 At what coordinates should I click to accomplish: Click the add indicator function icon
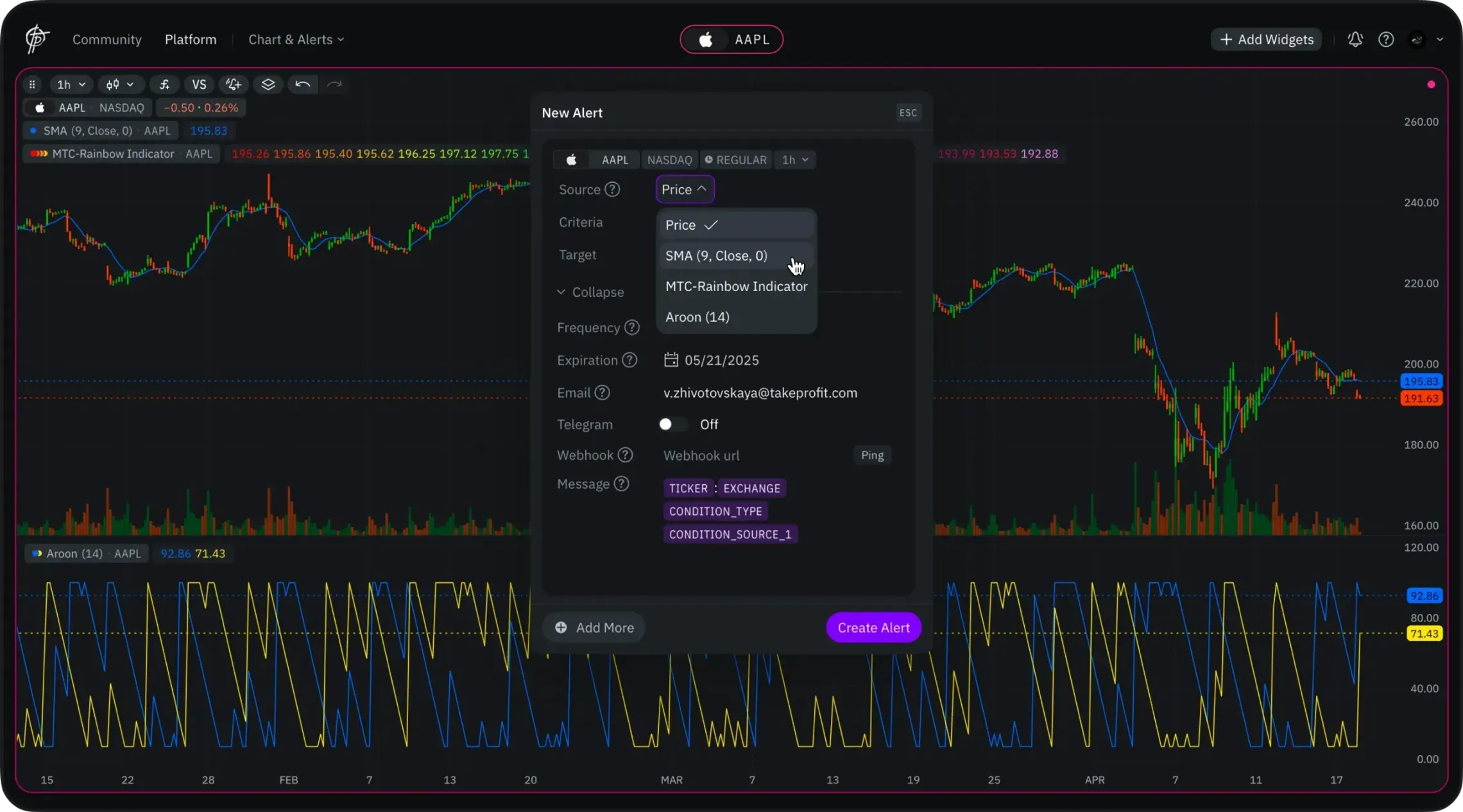(x=164, y=84)
